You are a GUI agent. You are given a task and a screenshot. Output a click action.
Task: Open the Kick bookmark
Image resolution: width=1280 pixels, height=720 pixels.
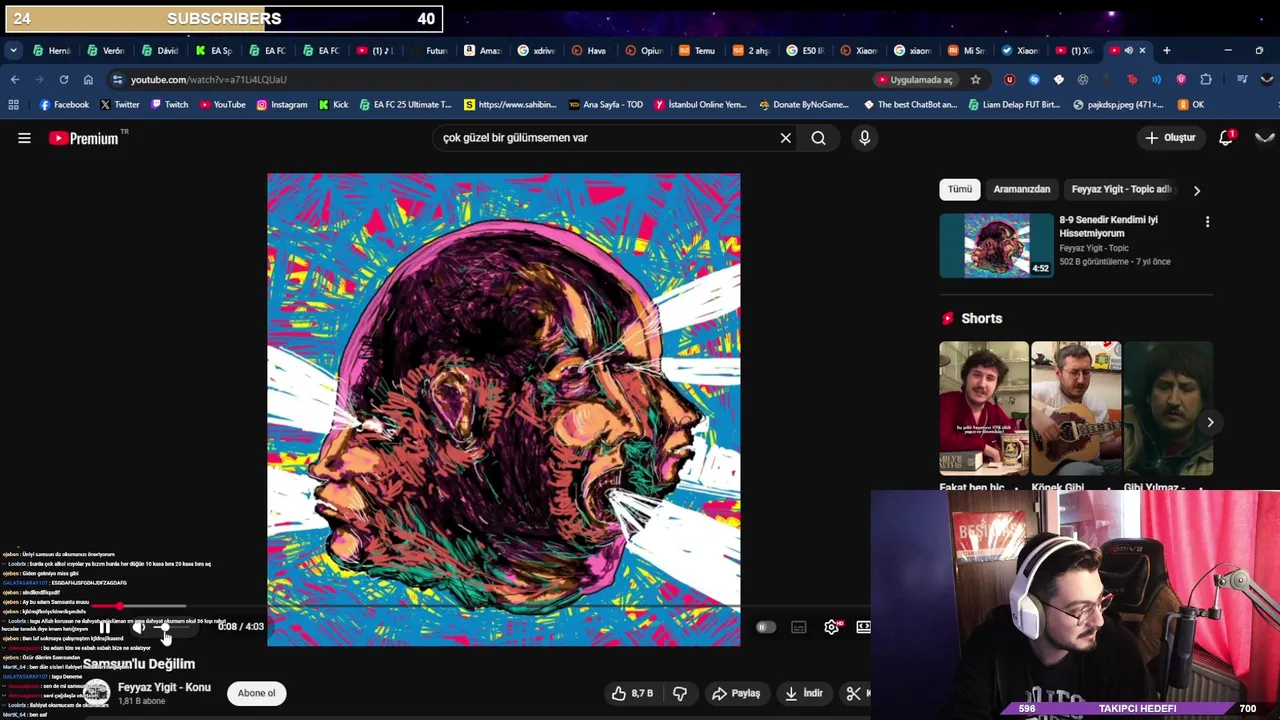tap(333, 104)
